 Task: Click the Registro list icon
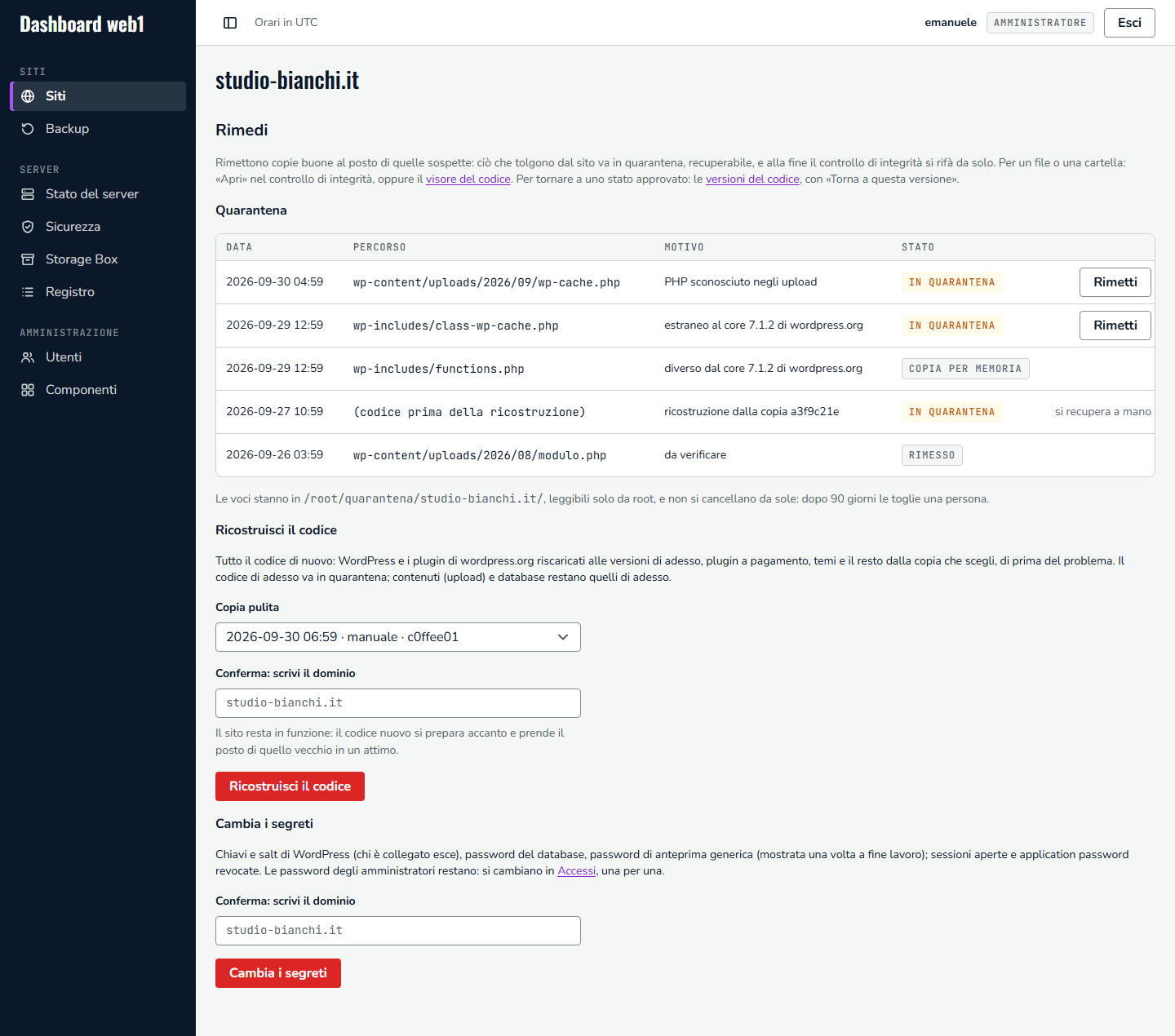point(28,292)
